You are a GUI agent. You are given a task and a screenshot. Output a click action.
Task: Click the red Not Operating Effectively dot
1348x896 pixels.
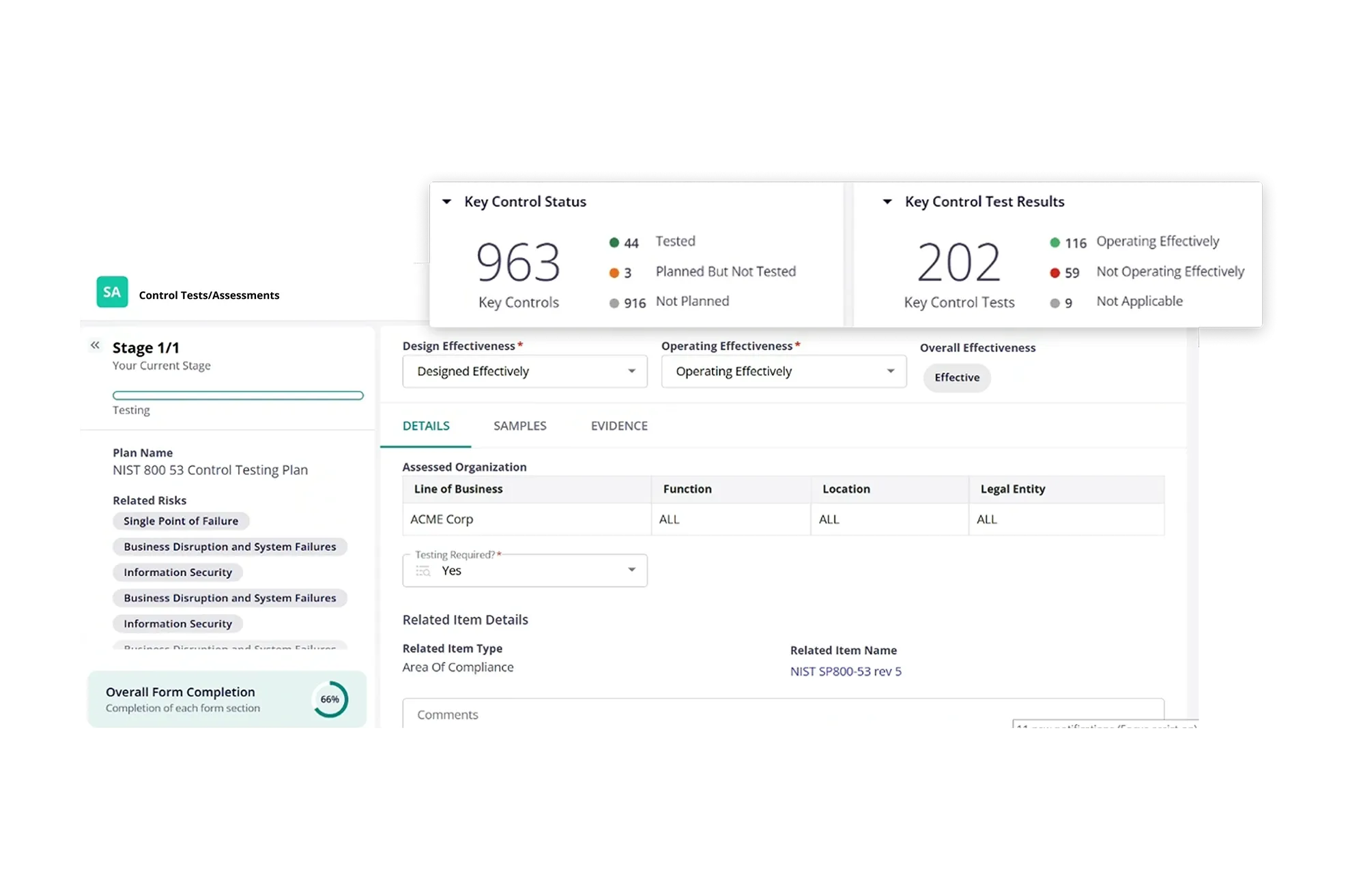click(x=1055, y=273)
